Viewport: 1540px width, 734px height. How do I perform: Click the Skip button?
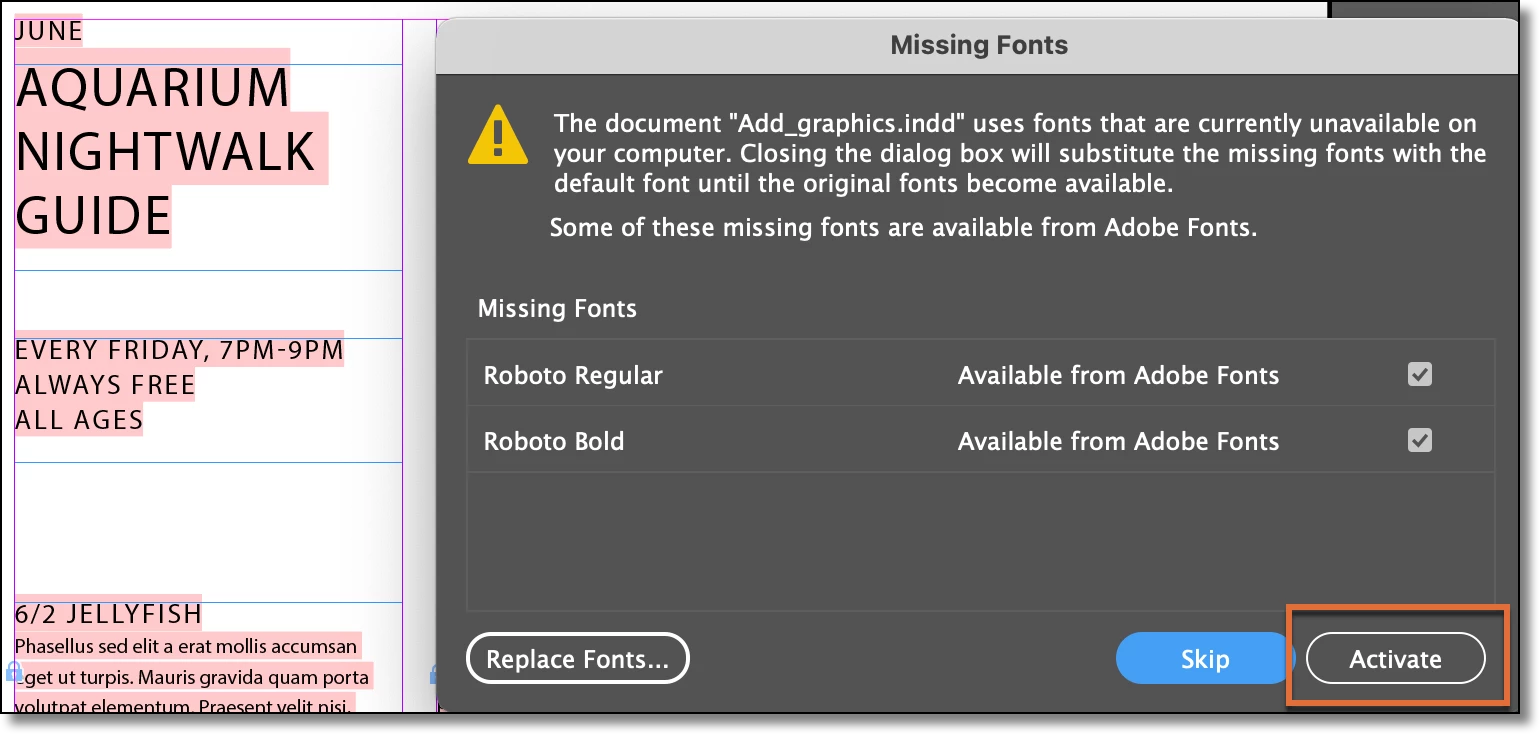click(x=1204, y=659)
